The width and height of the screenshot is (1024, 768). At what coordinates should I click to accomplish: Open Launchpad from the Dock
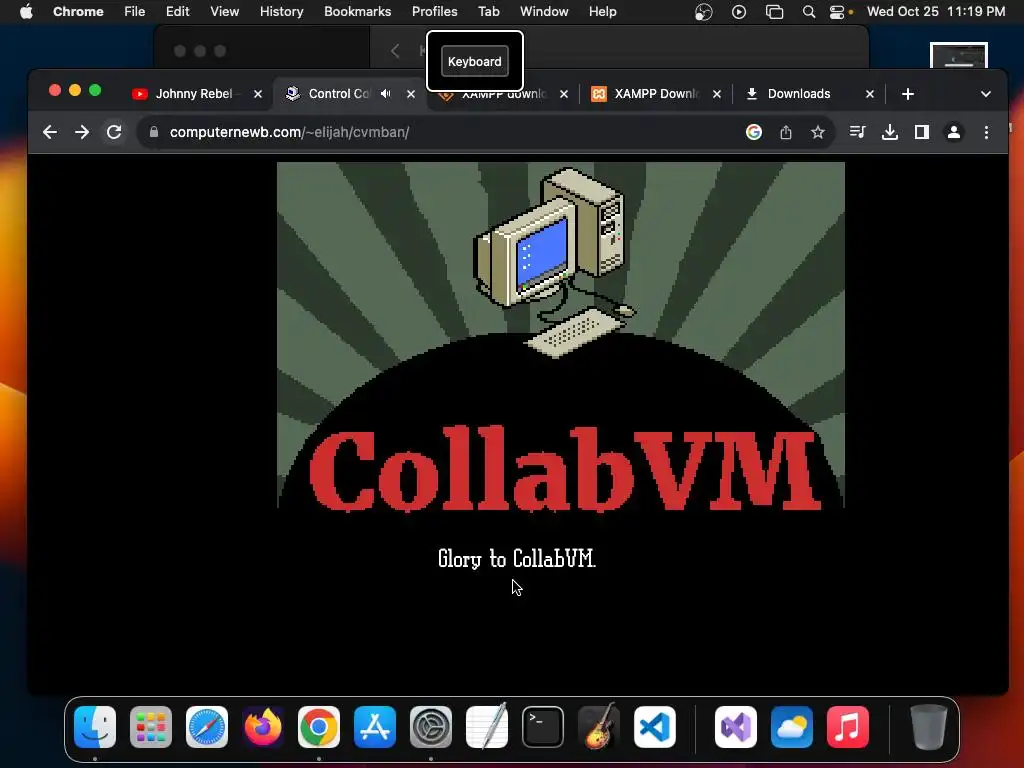point(151,727)
